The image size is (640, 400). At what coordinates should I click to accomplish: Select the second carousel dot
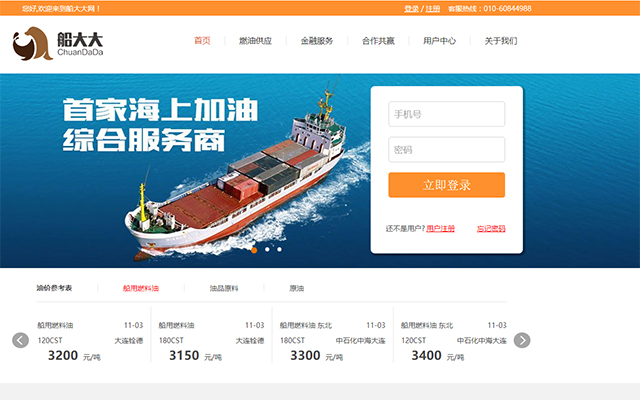point(267,249)
